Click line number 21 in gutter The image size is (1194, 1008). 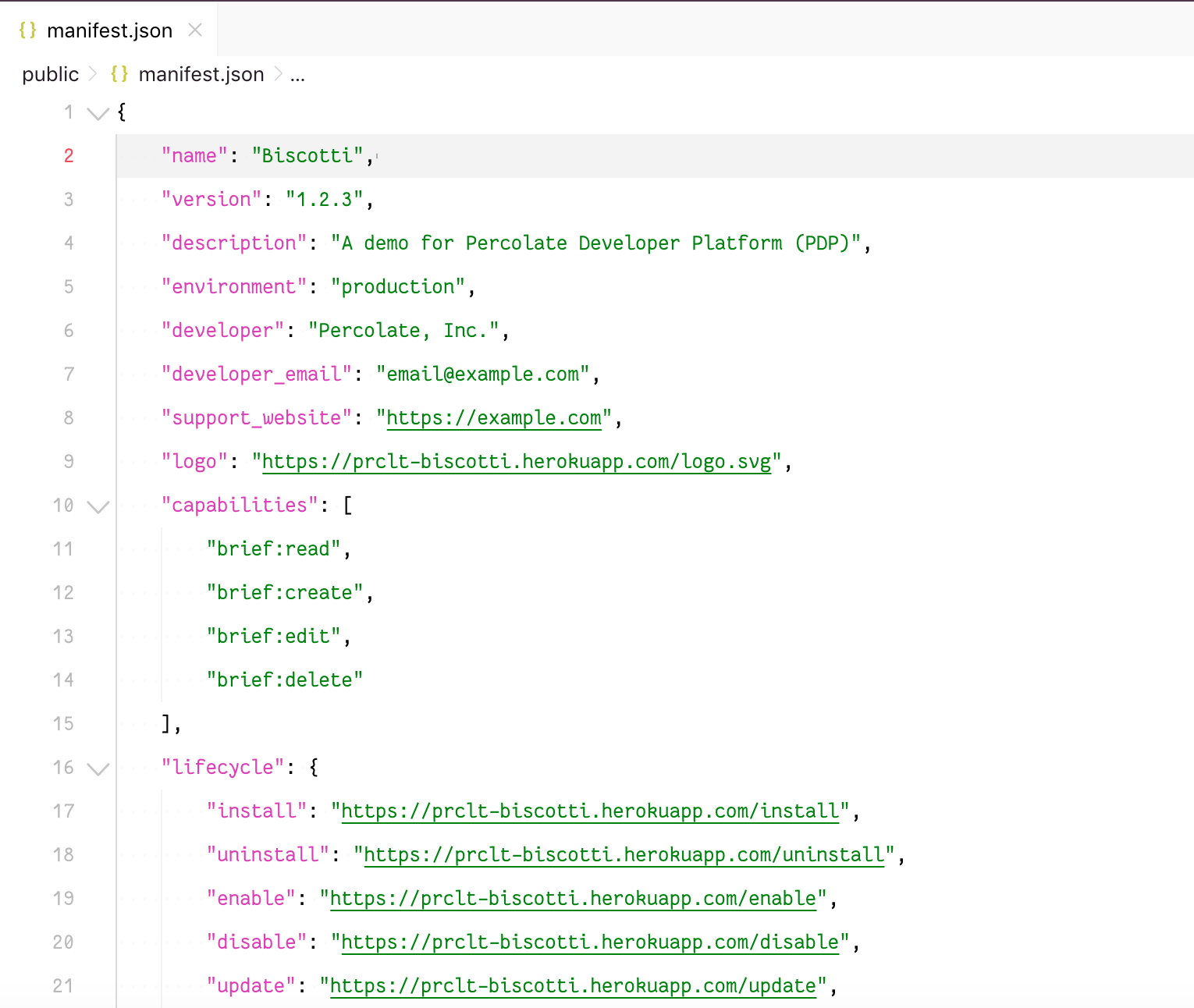(x=63, y=986)
